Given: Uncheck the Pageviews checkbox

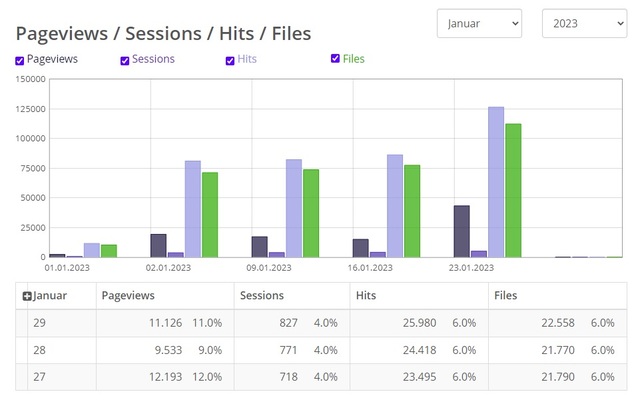Looking at the screenshot, I should click(20, 61).
